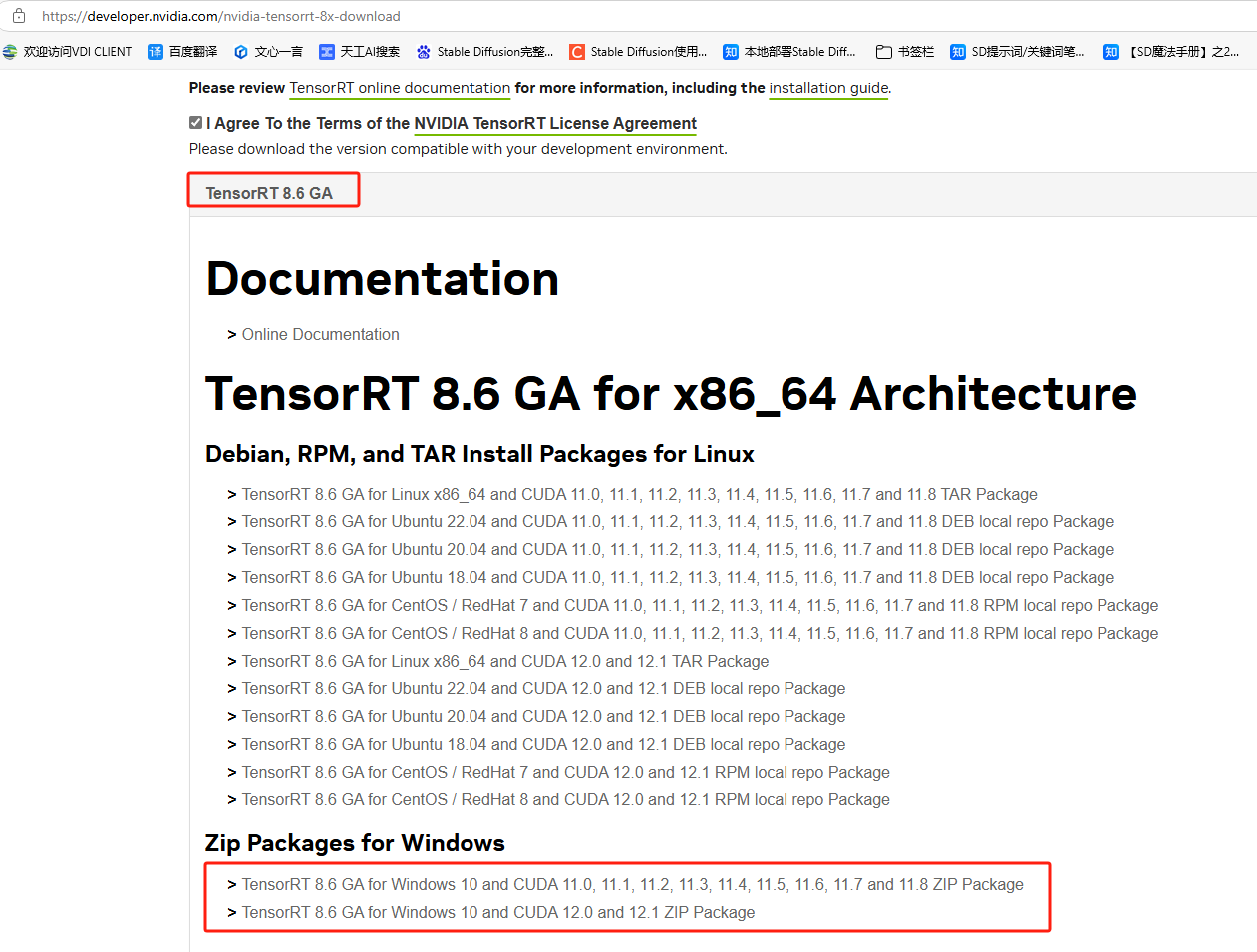This screenshot has width=1257, height=952.
Task: Collapse the TensorRT 8.6 GA section
Action: 269,193
